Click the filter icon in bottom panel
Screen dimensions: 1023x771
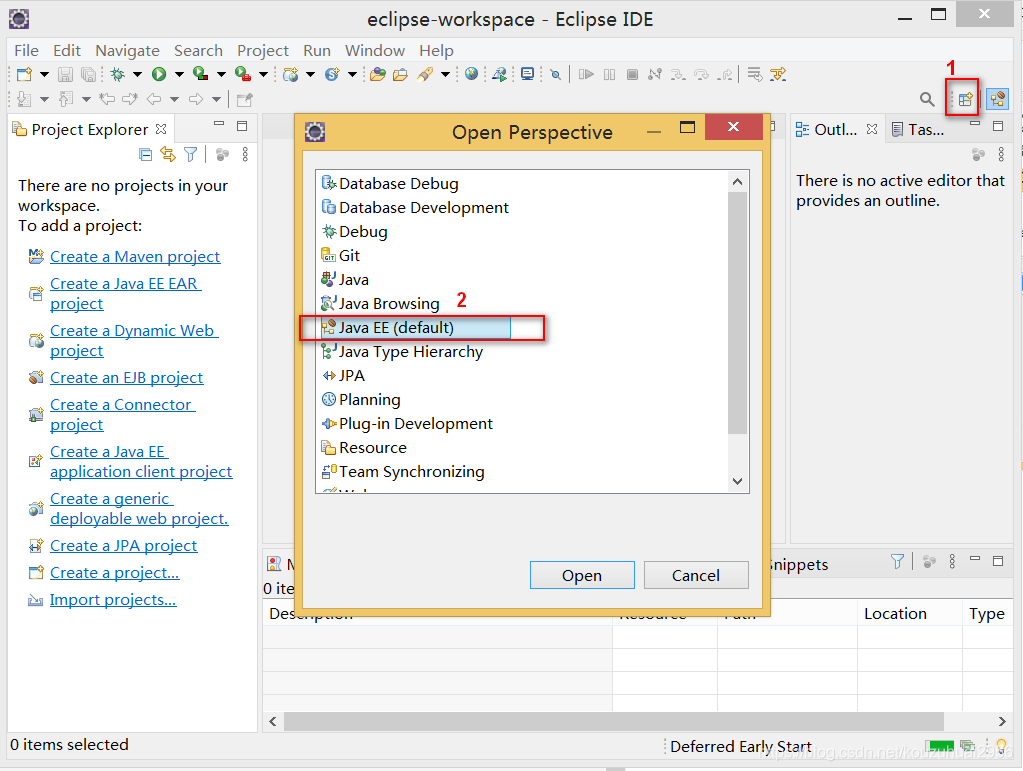tap(898, 561)
